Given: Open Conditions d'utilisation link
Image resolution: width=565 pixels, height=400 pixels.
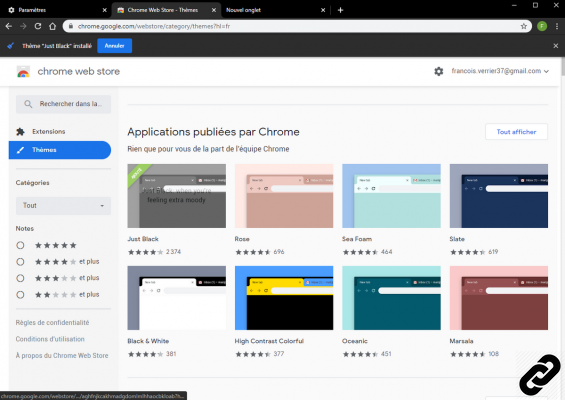Looking at the screenshot, I should point(50,339).
